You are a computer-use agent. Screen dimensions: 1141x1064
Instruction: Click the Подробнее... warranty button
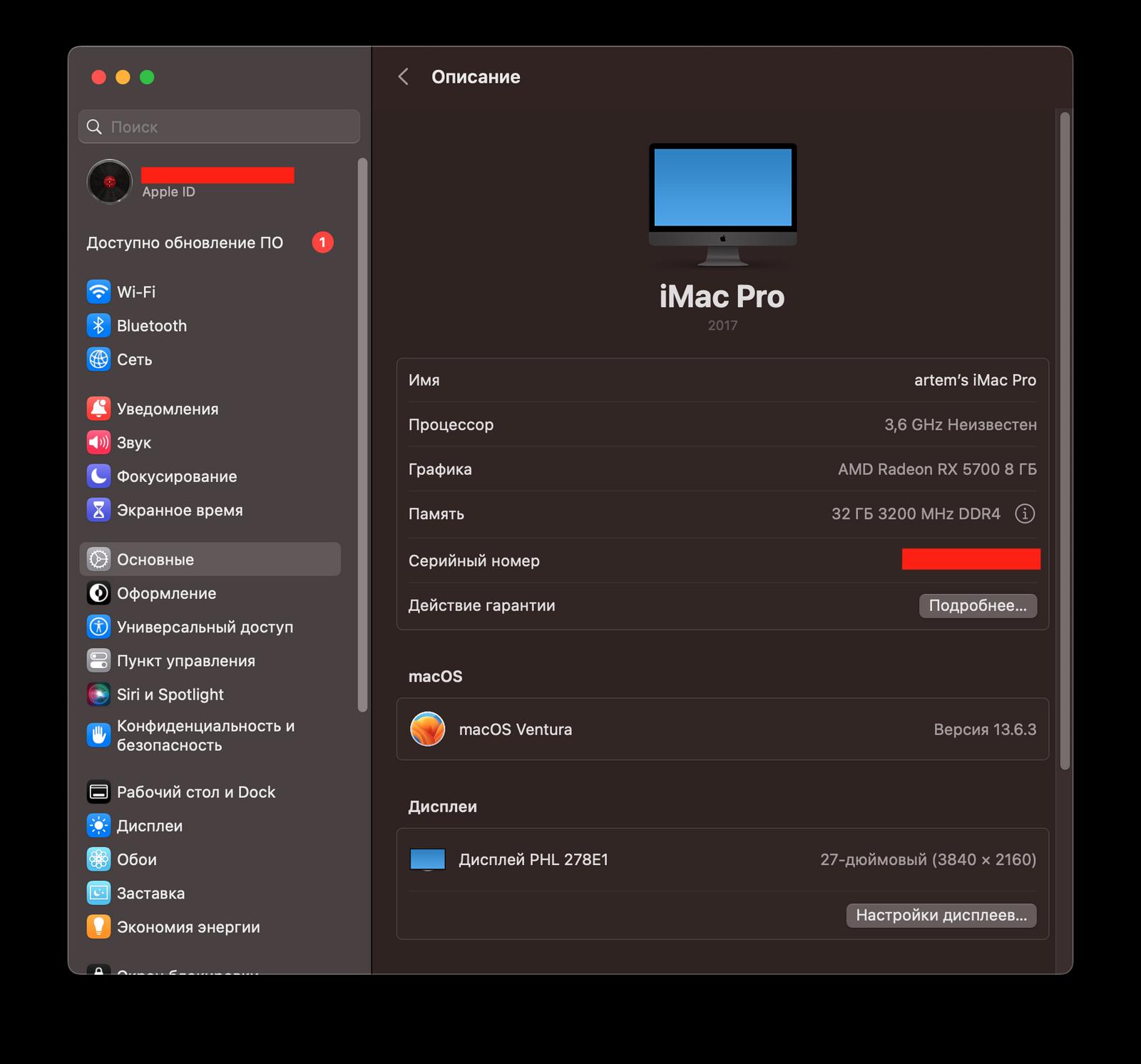[x=977, y=605]
